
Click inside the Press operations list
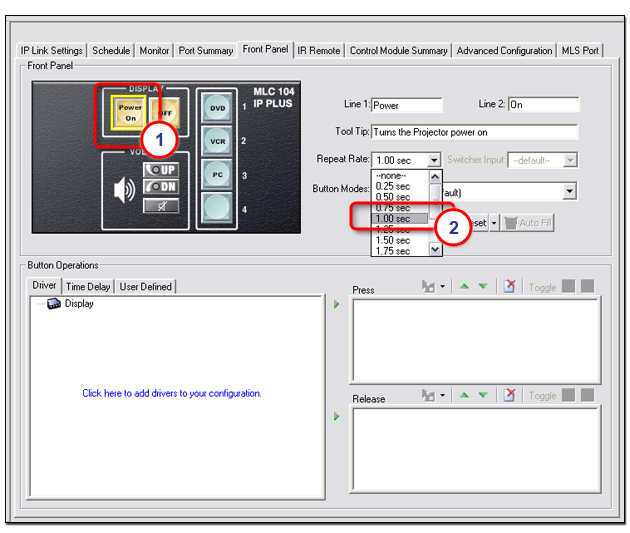tap(476, 341)
